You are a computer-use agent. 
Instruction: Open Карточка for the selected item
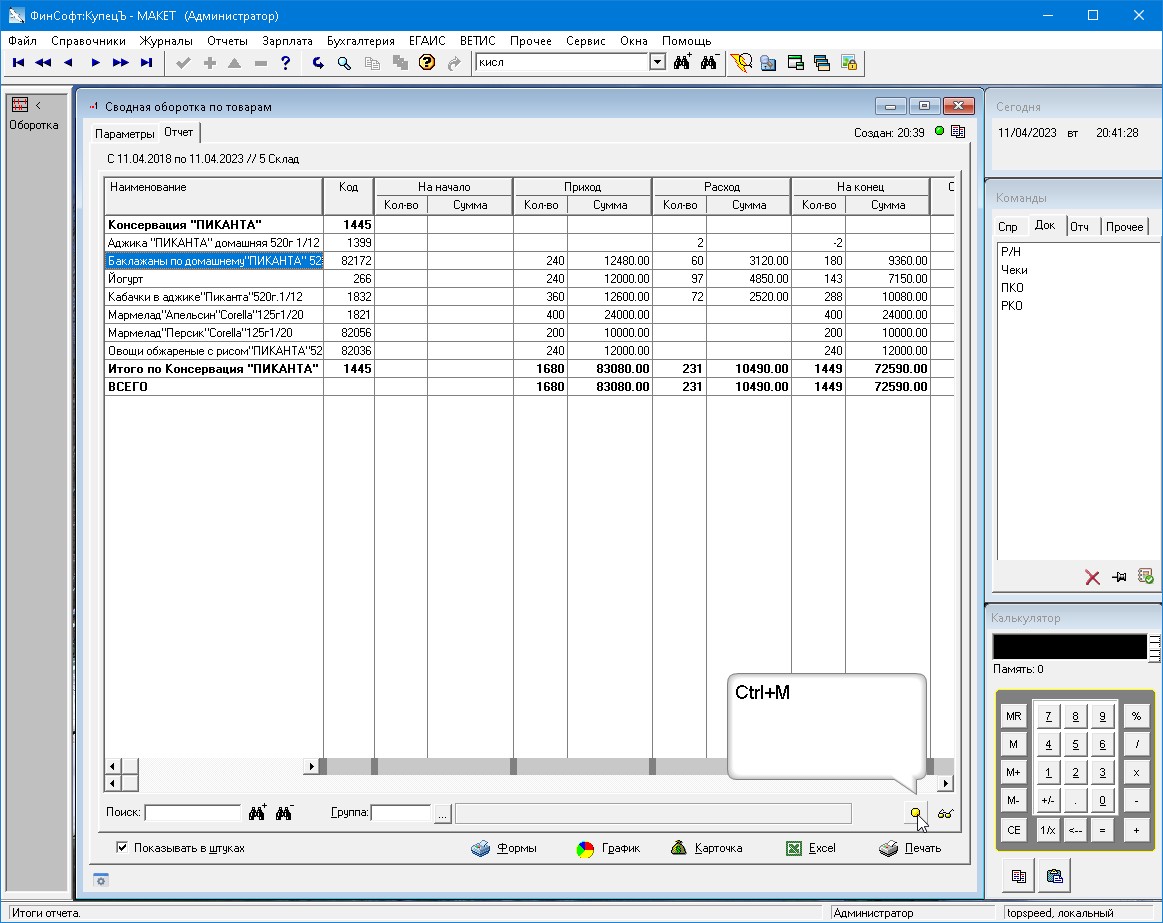706,848
